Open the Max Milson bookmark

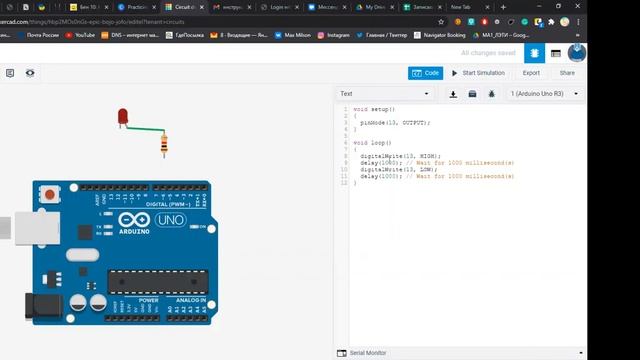coord(293,36)
